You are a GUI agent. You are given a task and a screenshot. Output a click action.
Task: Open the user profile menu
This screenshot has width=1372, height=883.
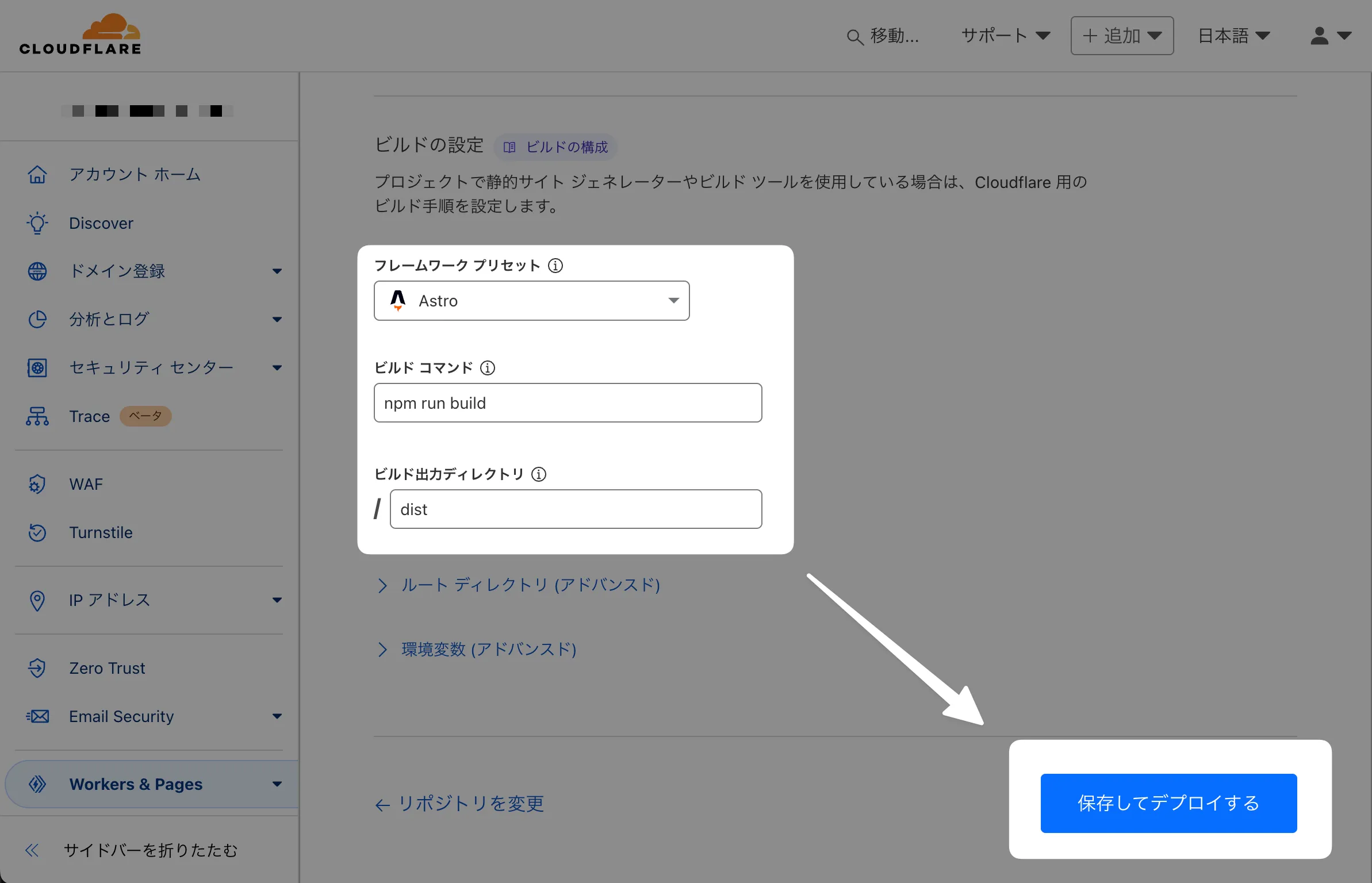pos(1329,36)
